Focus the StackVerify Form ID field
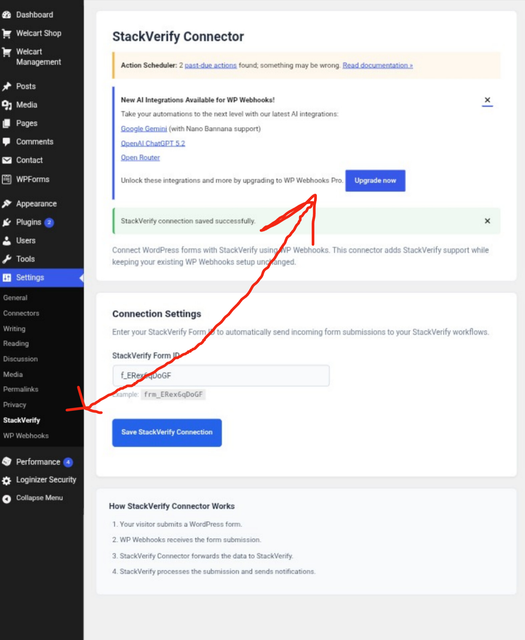The width and height of the screenshot is (525, 640). (221, 376)
